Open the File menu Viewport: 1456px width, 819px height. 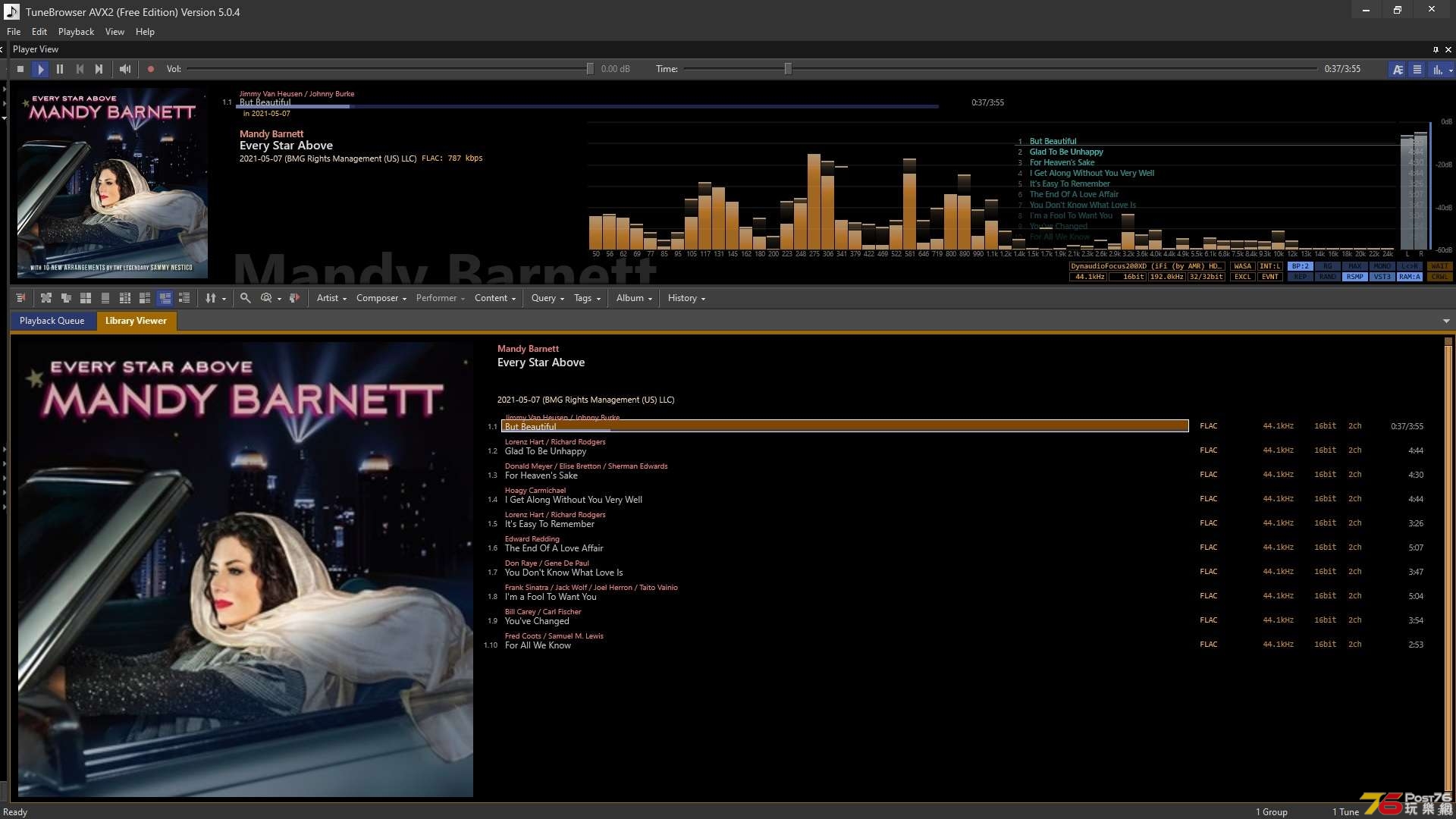[x=14, y=32]
